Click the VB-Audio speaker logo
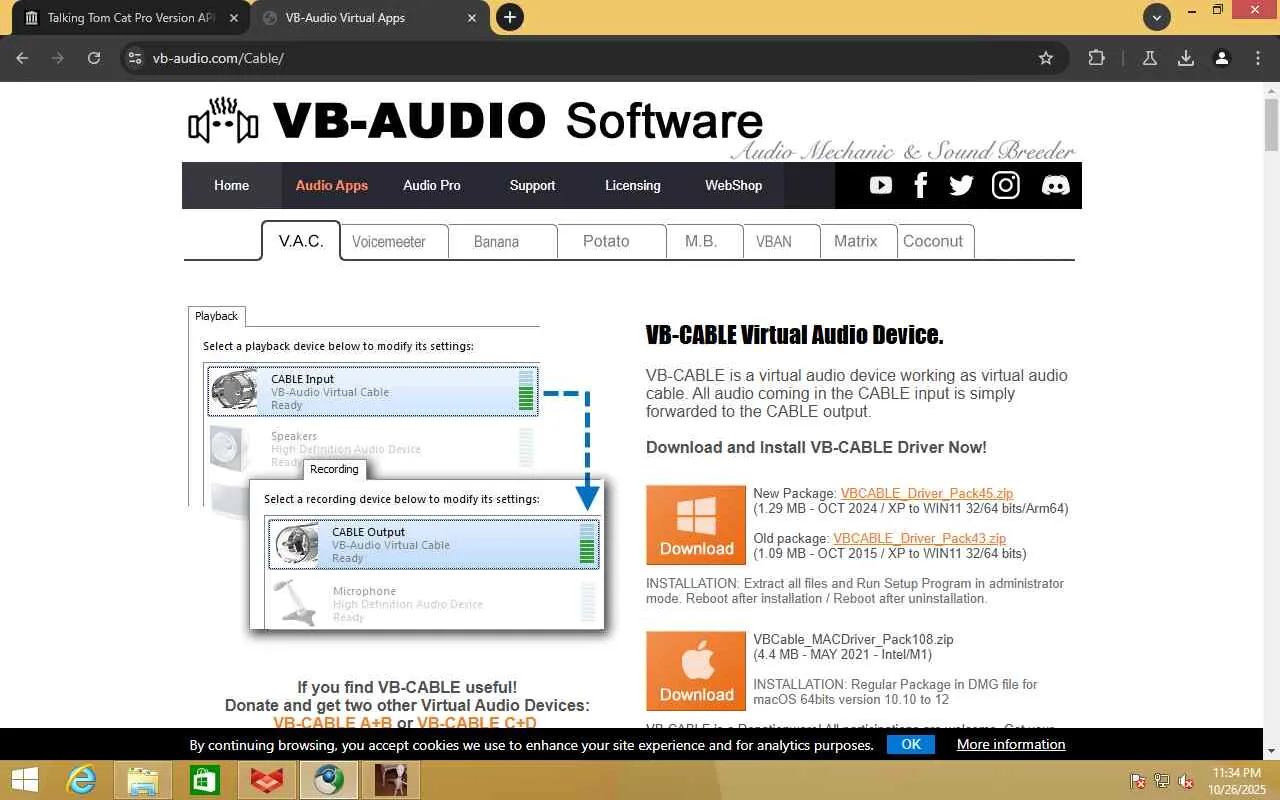The image size is (1280, 800). 223,122
